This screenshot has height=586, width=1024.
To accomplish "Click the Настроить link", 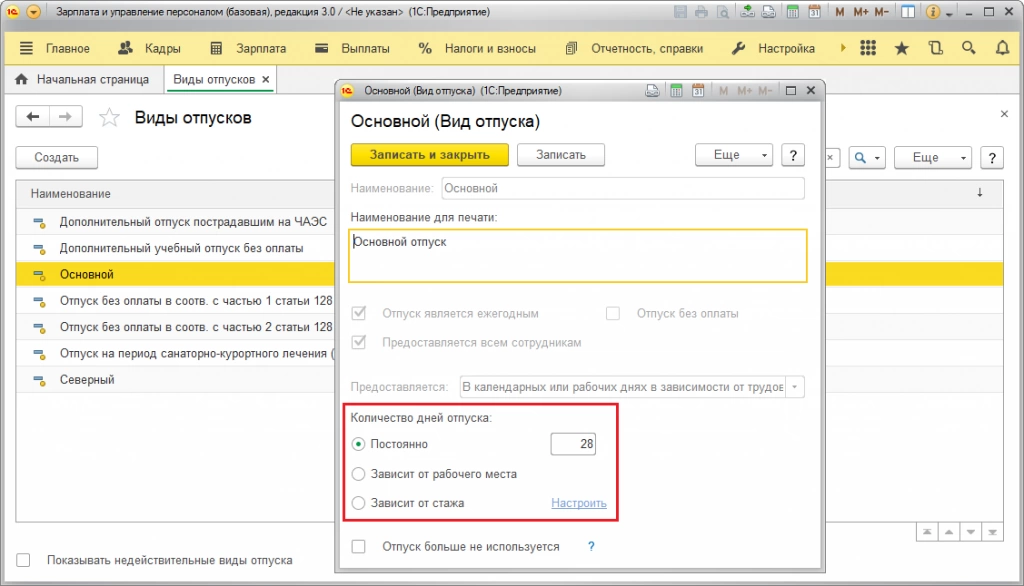I will (579, 503).
